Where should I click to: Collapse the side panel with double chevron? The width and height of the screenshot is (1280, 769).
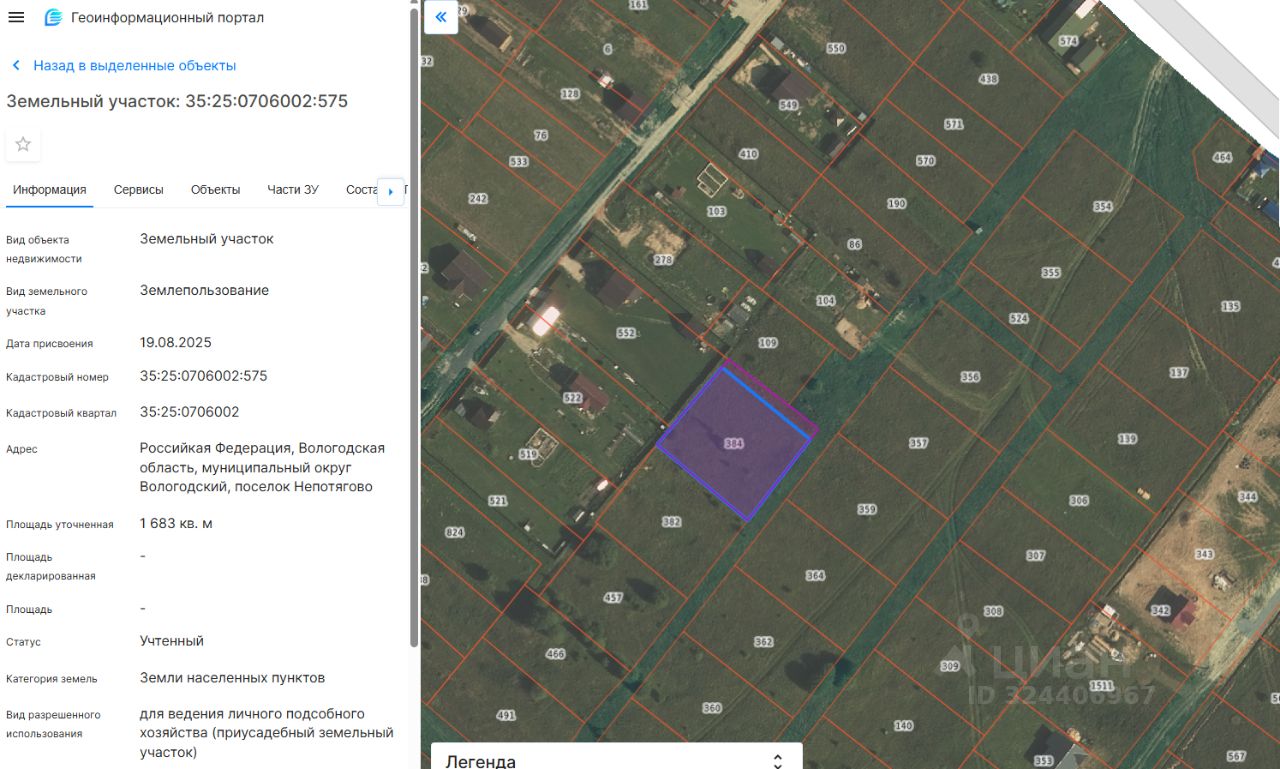tap(441, 17)
